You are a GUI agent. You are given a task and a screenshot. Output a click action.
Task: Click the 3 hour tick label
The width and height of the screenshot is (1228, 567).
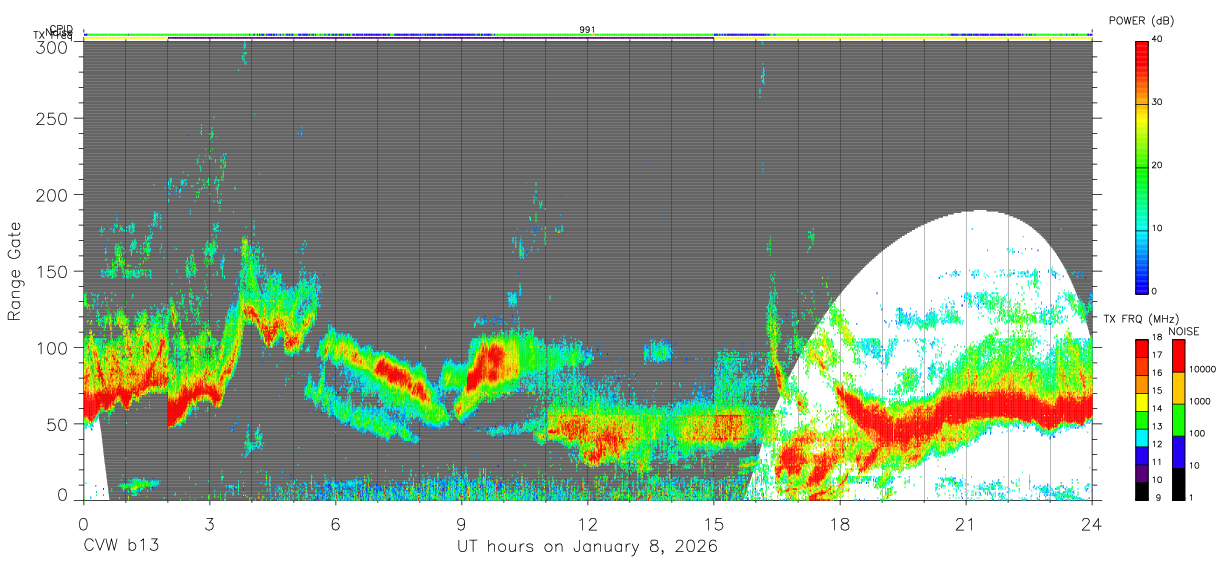pyautogui.click(x=209, y=524)
